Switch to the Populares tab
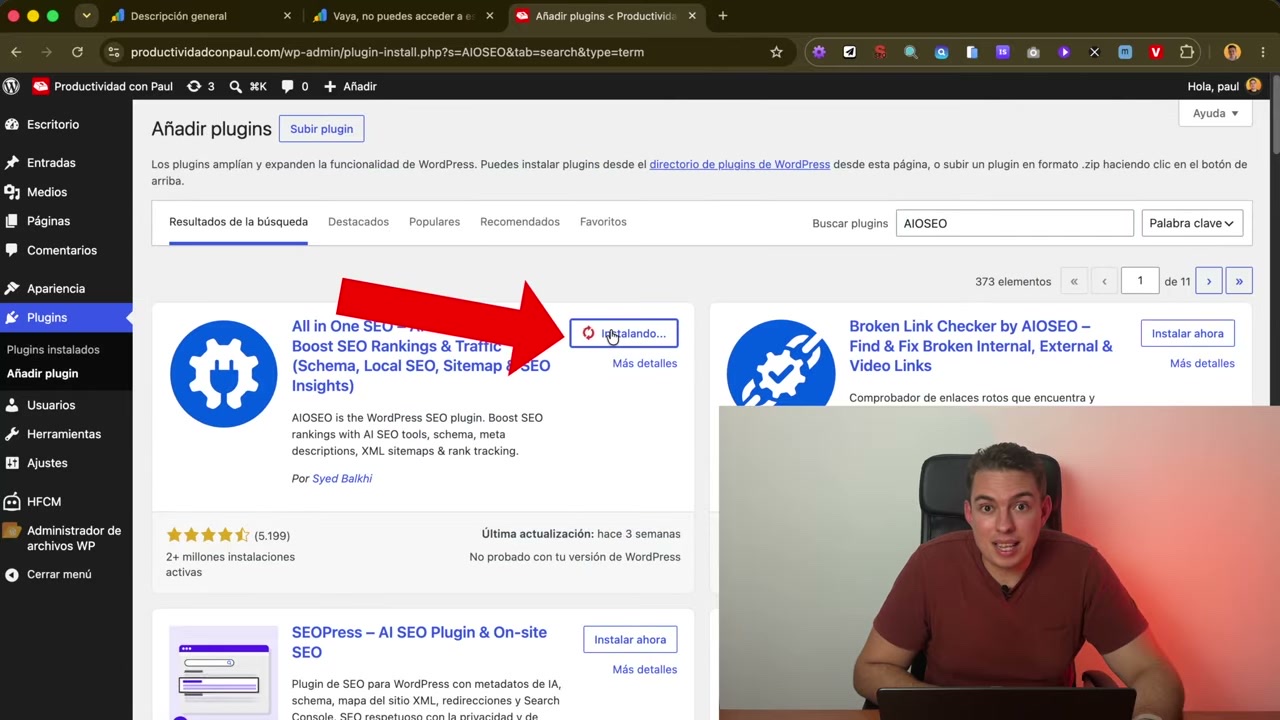This screenshot has height=720, width=1280. pos(434,222)
